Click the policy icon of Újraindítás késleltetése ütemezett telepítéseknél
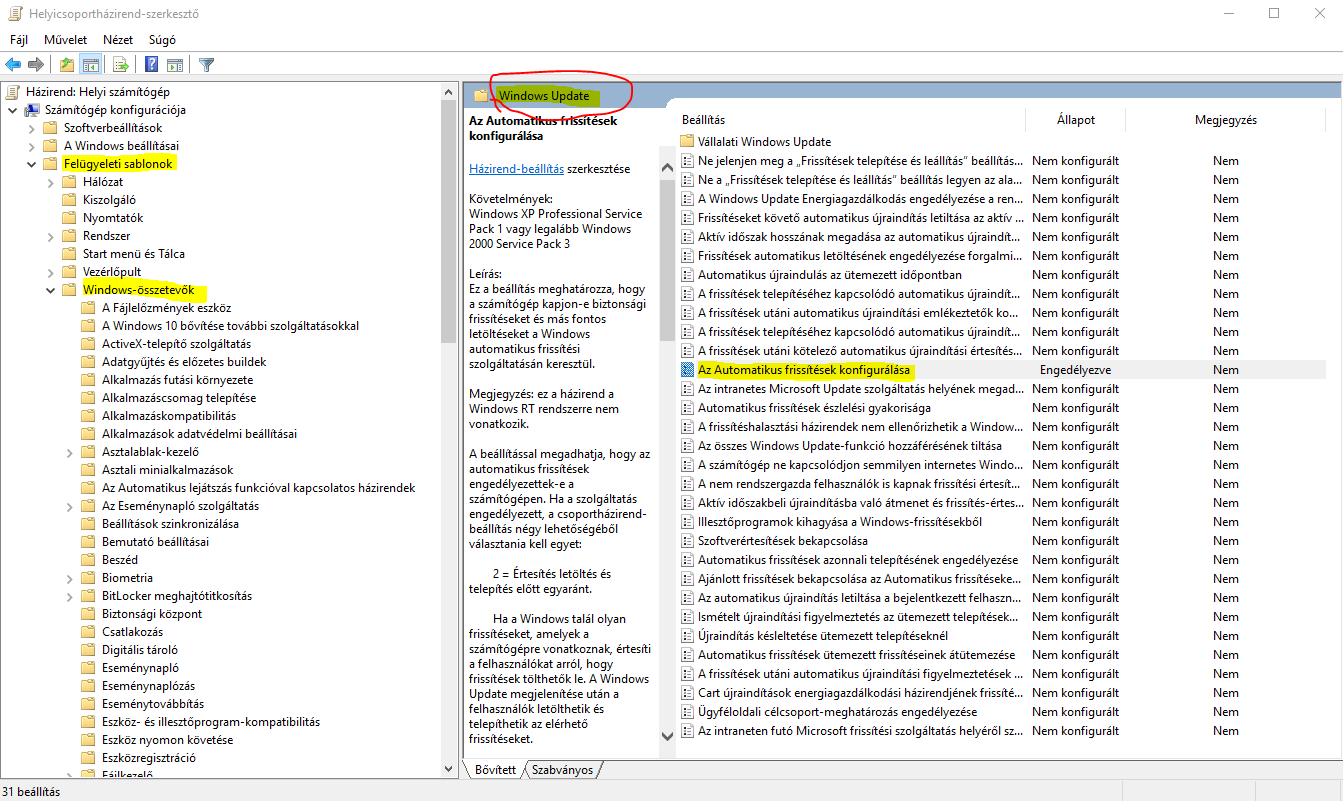1343x801 pixels. click(687, 636)
